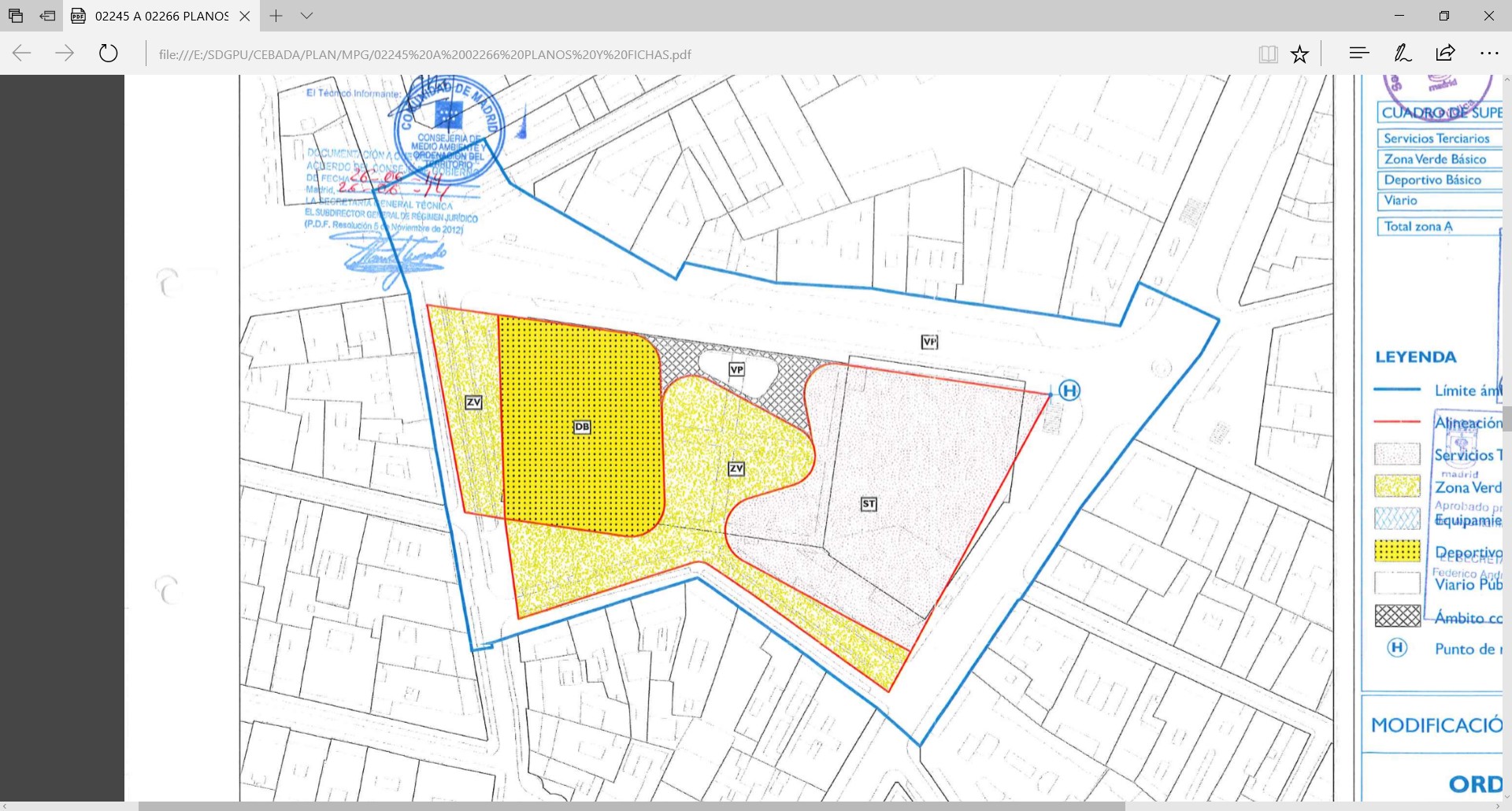Click the address bar file URL

(424, 54)
